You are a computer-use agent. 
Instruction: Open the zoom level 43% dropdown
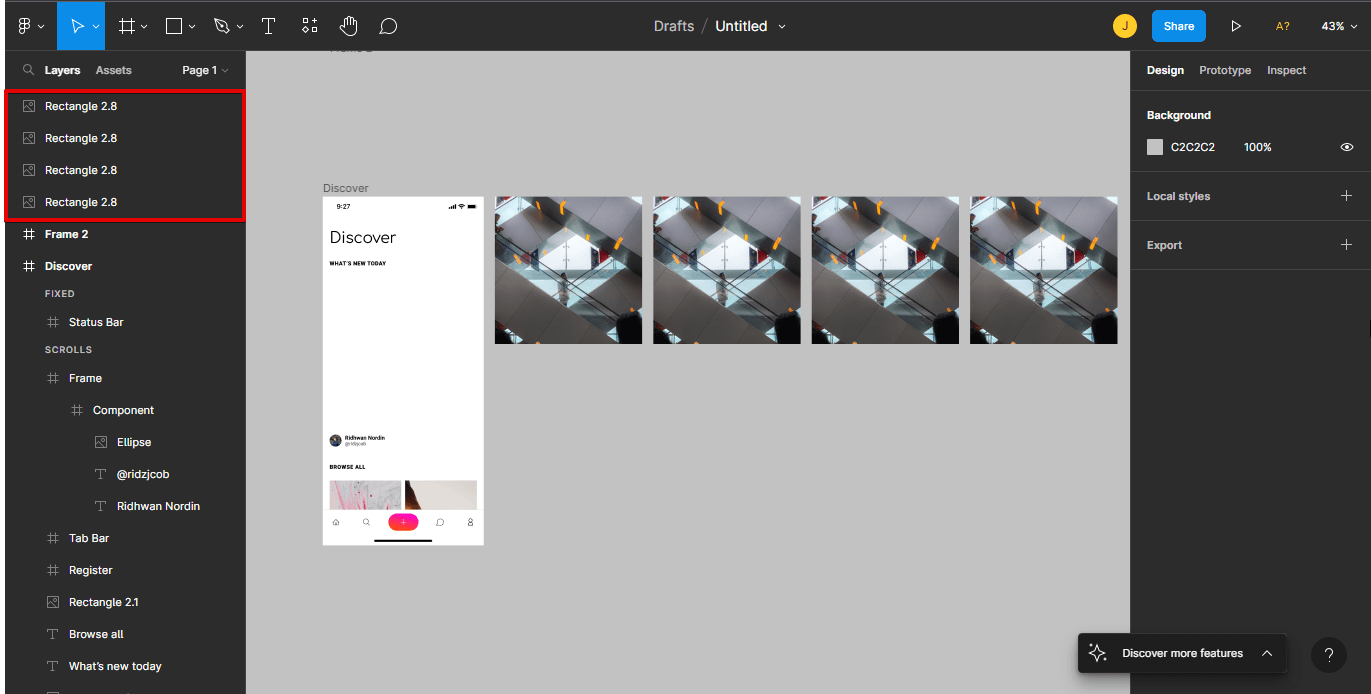(1339, 26)
